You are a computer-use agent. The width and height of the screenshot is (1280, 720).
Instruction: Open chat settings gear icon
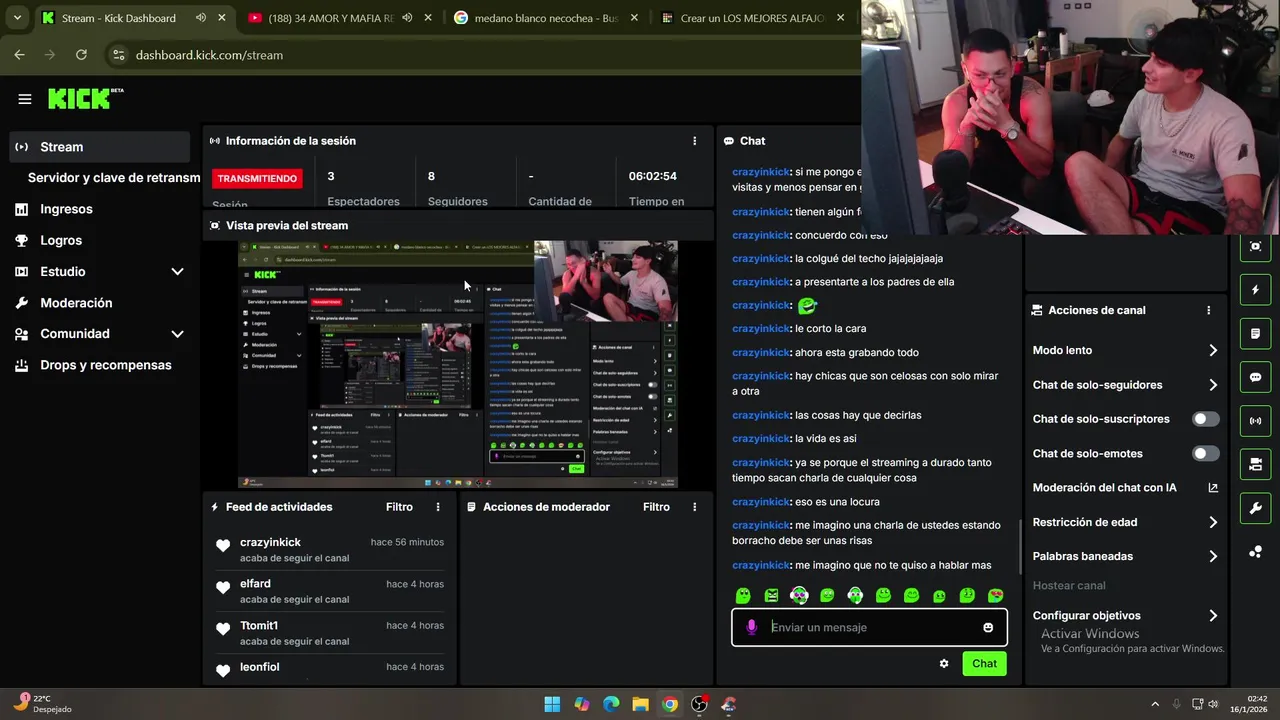[x=944, y=663]
